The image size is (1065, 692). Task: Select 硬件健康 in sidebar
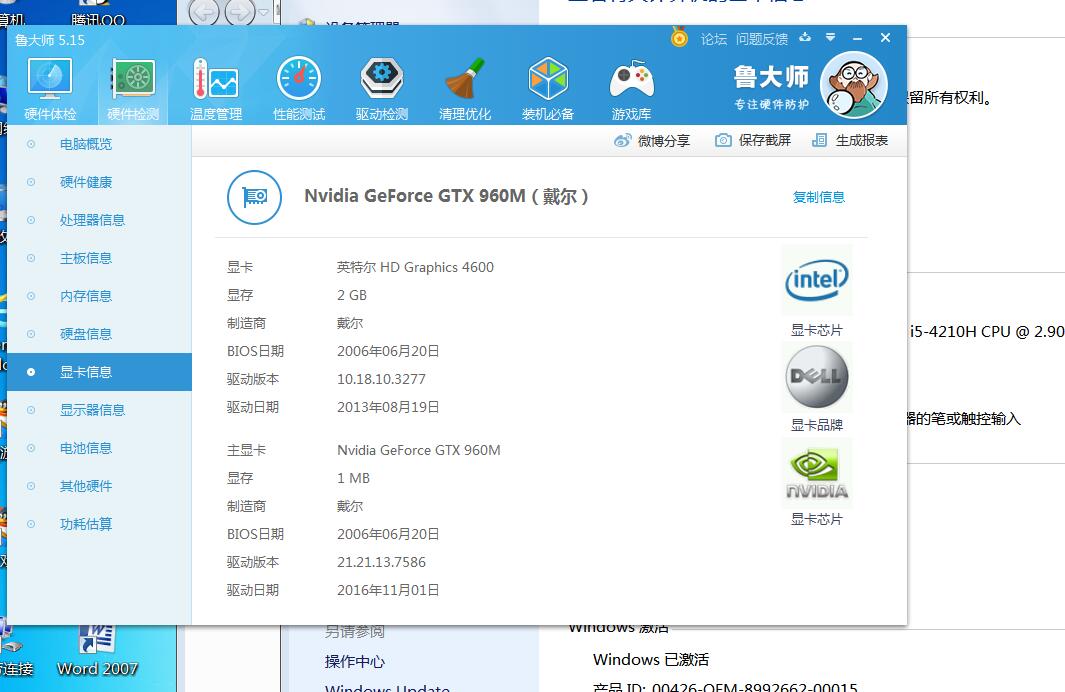pyautogui.click(x=99, y=182)
